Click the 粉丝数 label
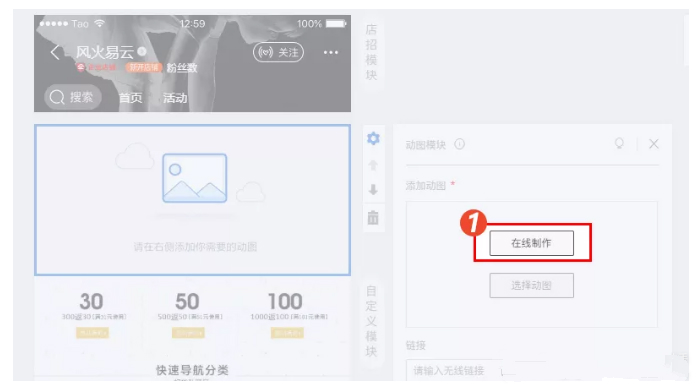 click(x=182, y=68)
